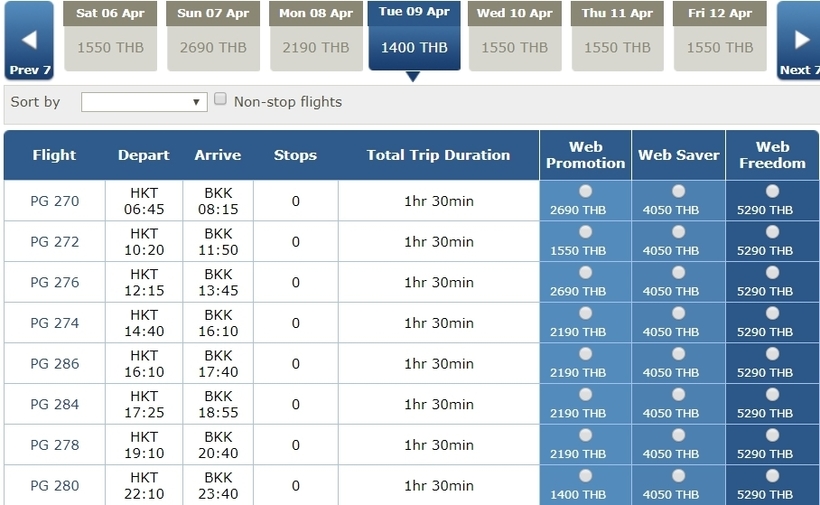The width and height of the screenshot is (820, 505).
Task: Select PG 280 Web Promotion 1400 THB fare
Action: [585, 476]
